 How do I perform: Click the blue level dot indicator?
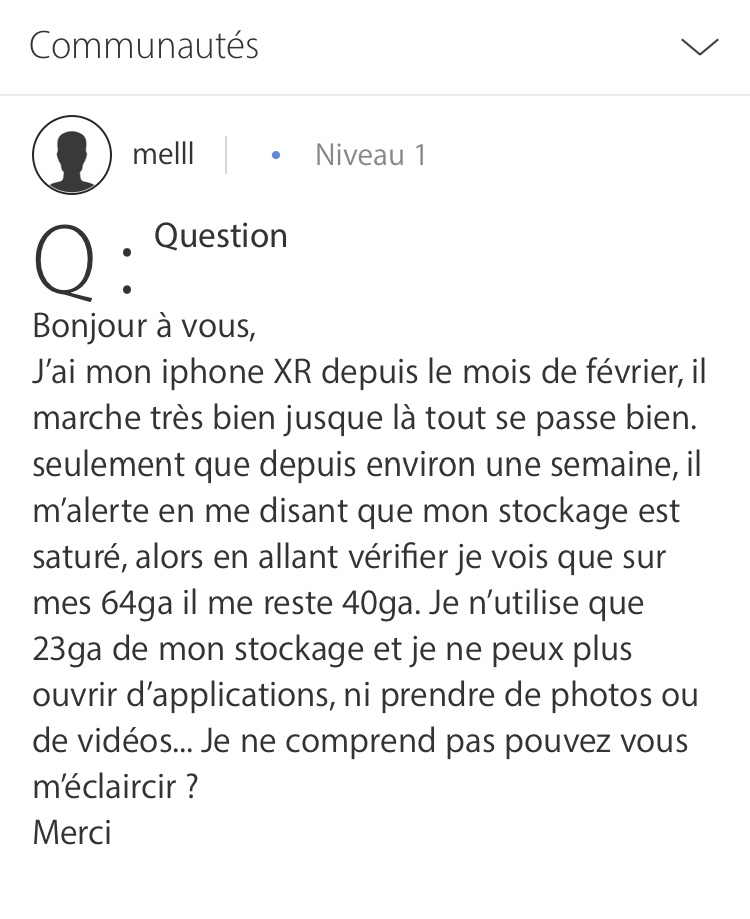[x=276, y=155]
